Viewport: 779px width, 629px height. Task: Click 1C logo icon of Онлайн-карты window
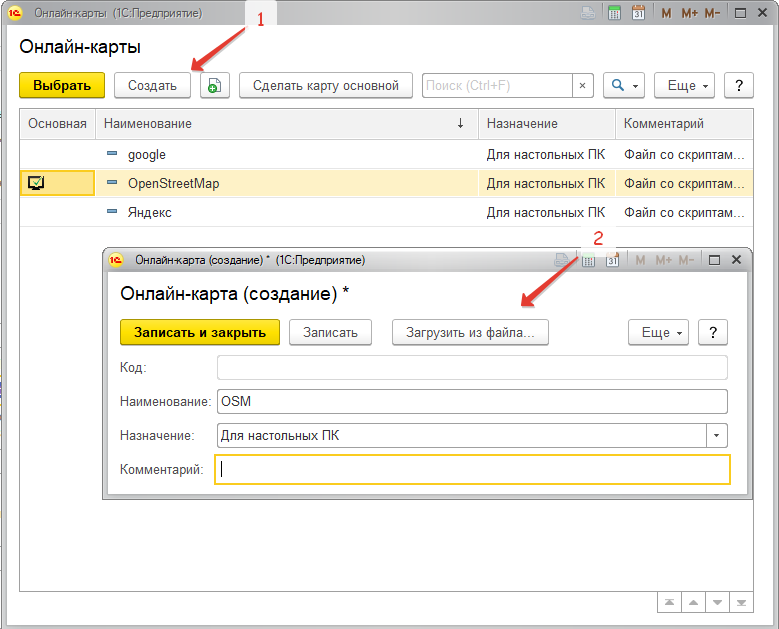point(15,13)
